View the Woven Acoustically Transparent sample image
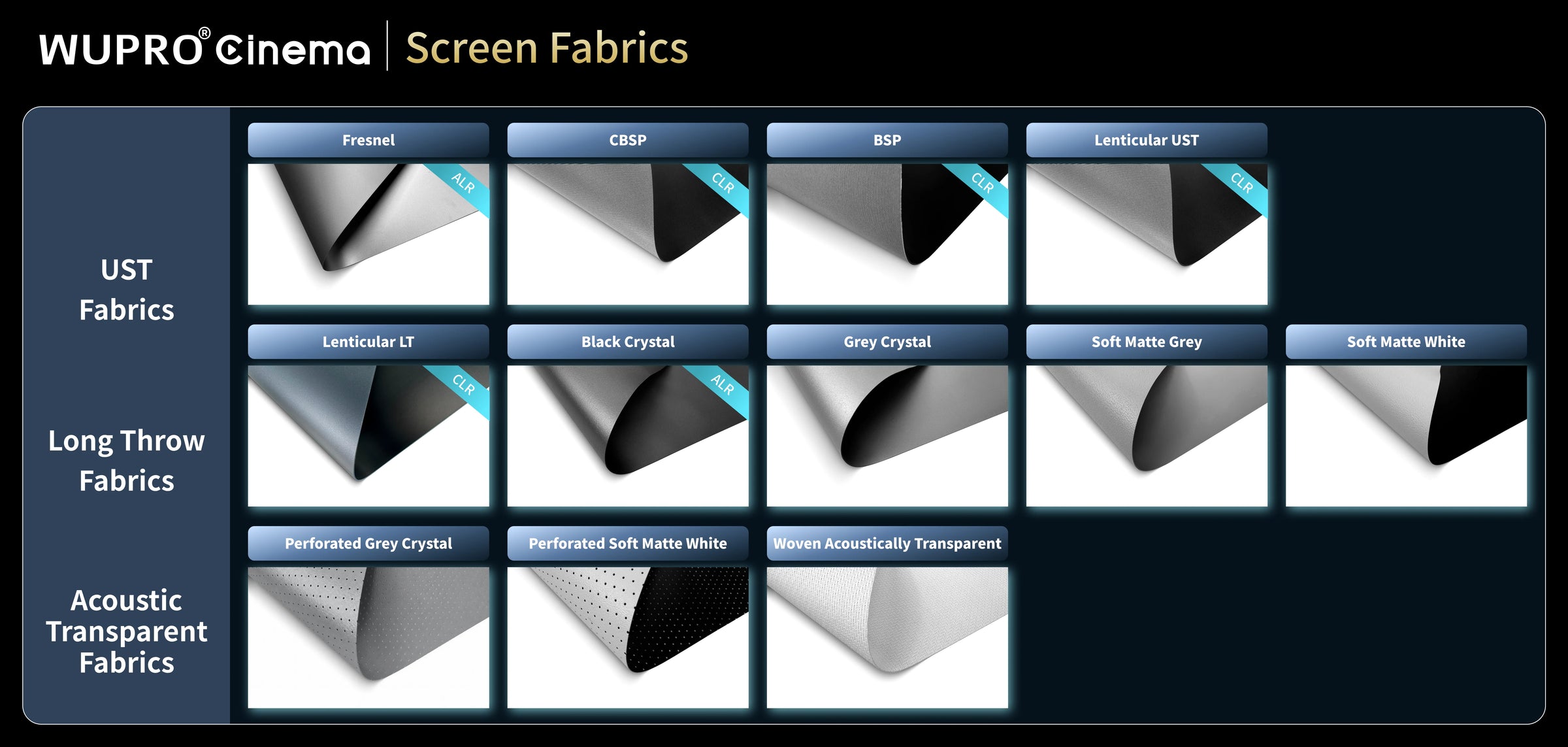The image size is (1568, 747). (887, 637)
